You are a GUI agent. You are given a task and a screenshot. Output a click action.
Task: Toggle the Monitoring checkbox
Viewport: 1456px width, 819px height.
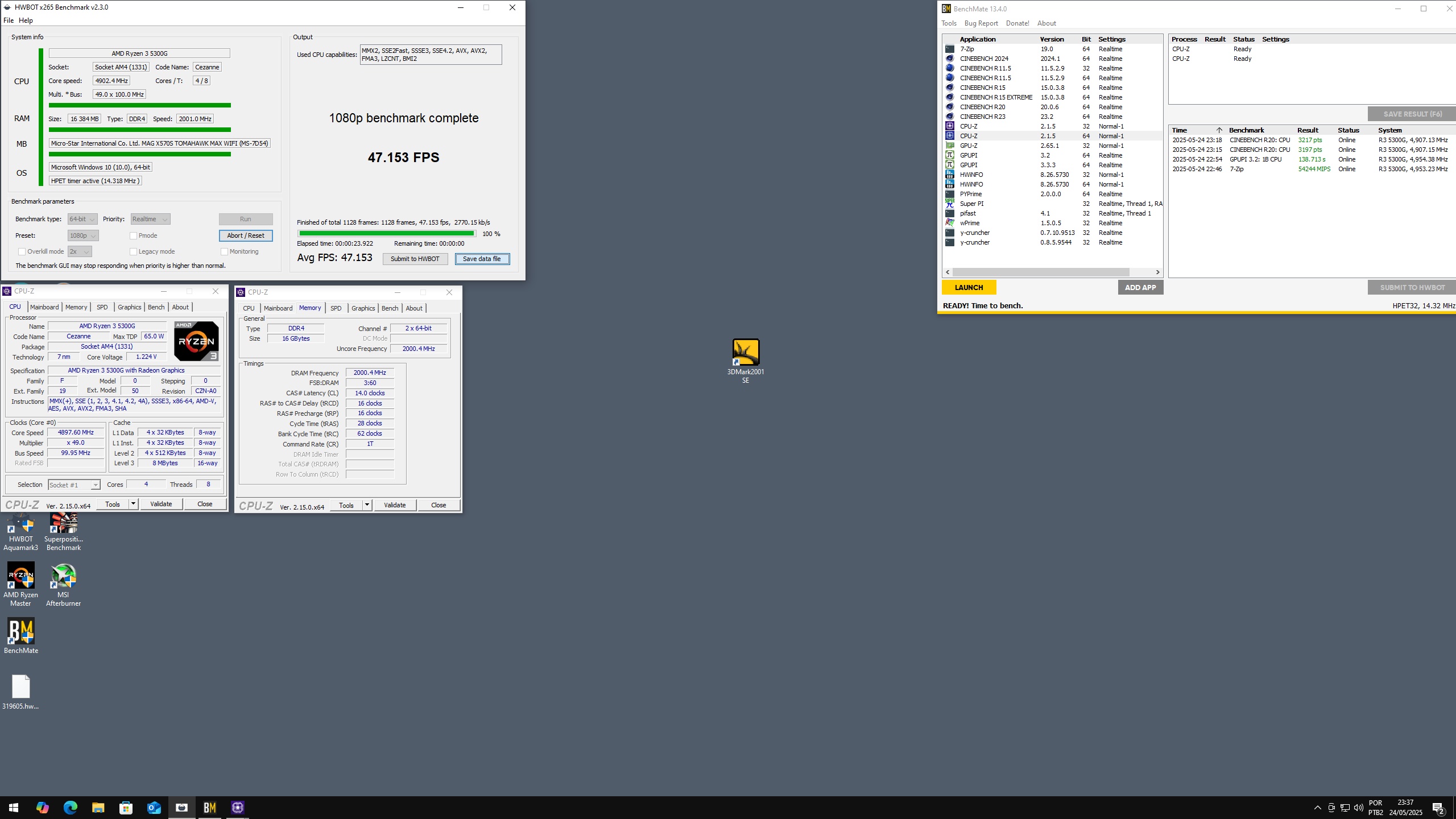point(224,251)
